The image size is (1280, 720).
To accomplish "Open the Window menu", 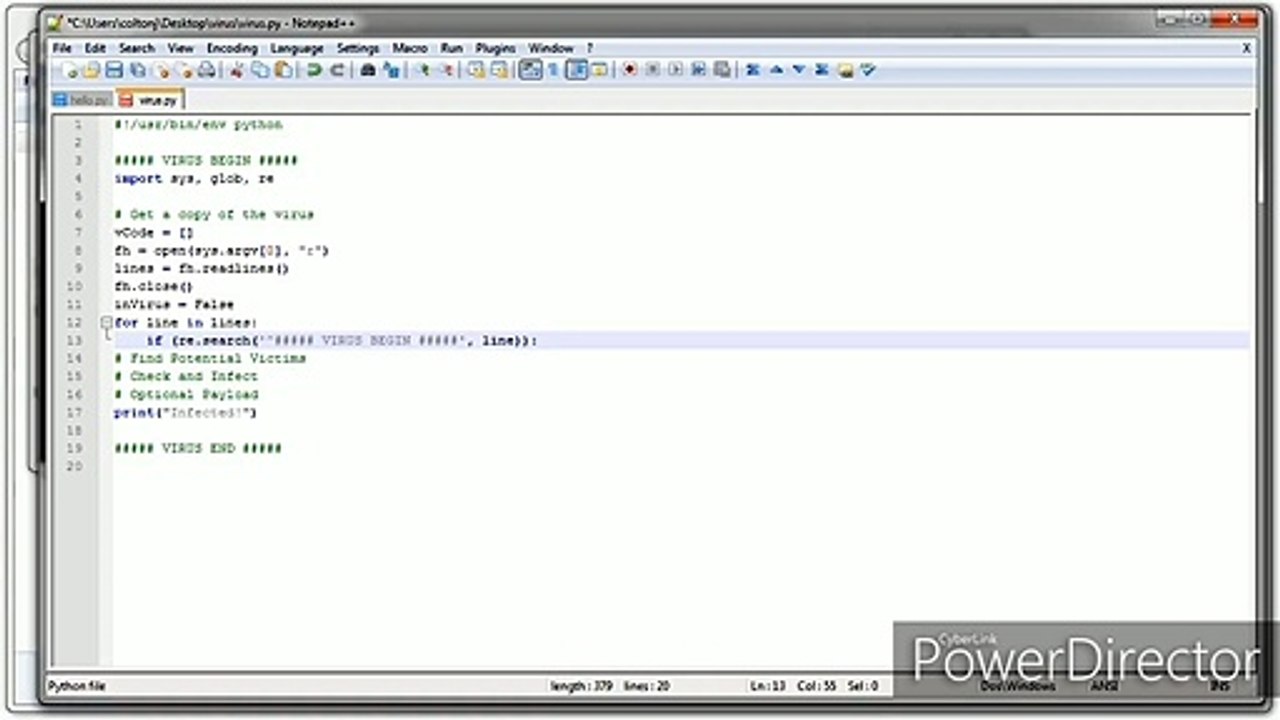I will coord(551,48).
